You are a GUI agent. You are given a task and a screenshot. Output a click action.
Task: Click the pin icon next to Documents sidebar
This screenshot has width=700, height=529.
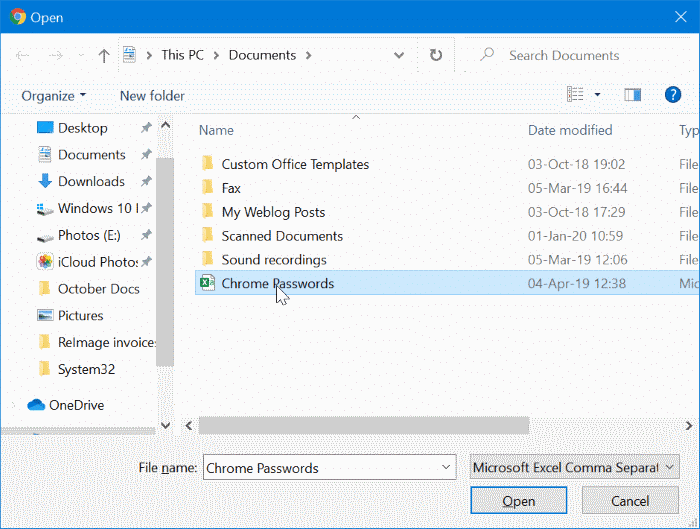(x=146, y=155)
